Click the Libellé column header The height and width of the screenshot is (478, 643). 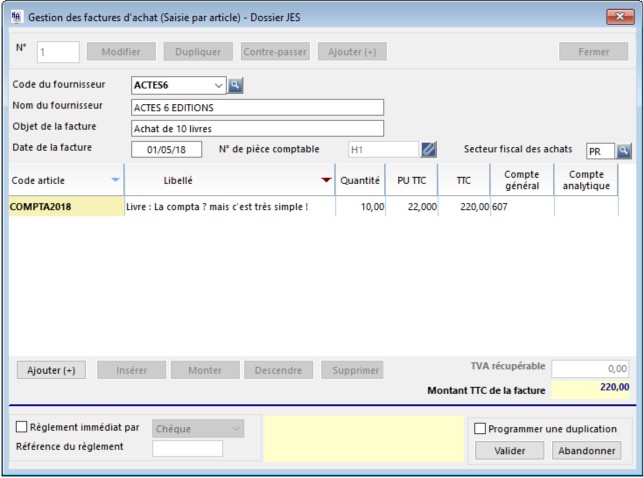[230, 180]
